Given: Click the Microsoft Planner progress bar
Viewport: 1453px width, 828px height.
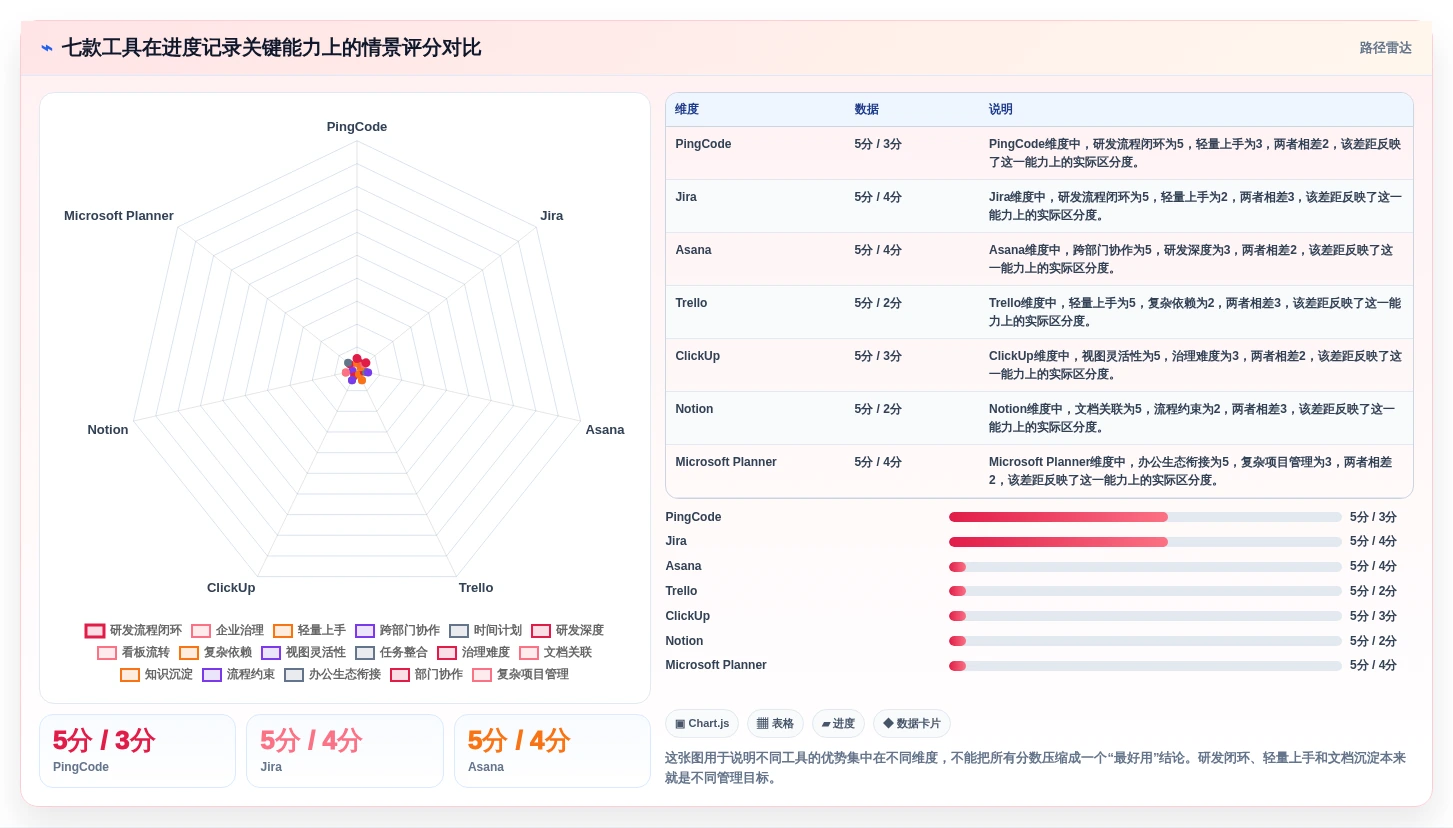Looking at the screenshot, I should tap(1145, 666).
